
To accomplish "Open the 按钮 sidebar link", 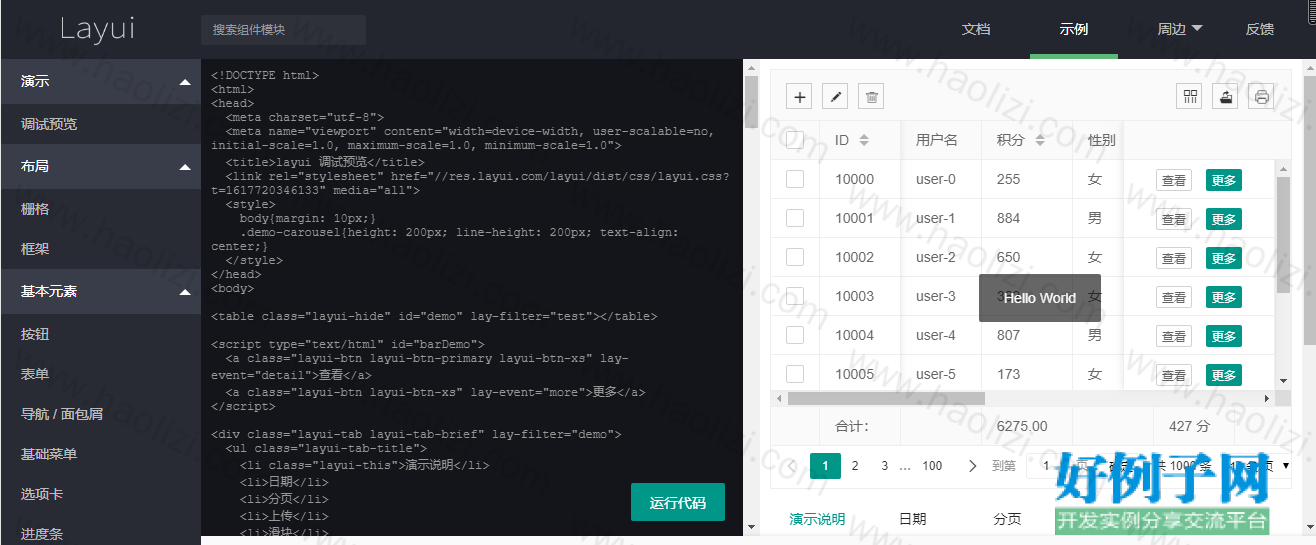I will pos(100,334).
